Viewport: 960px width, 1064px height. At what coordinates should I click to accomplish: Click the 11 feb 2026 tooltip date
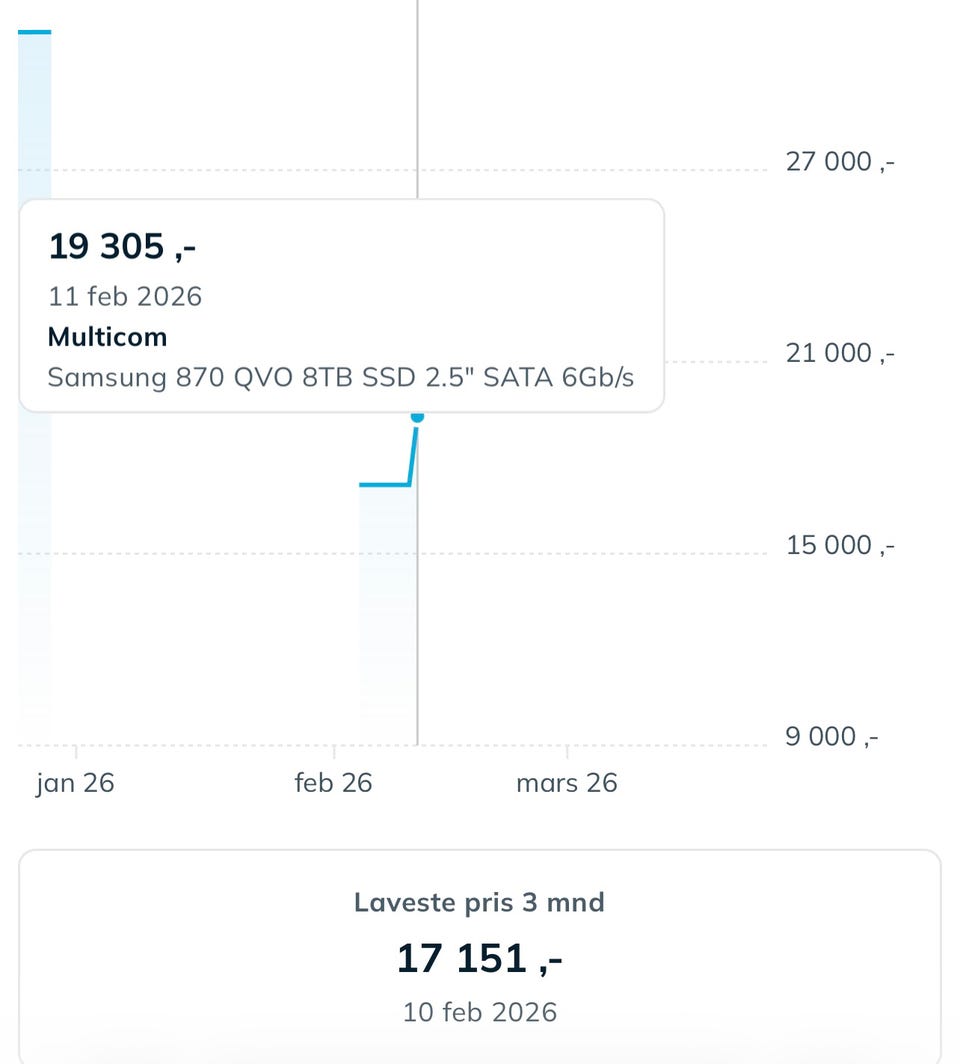pyautogui.click(x=125, y=296)
